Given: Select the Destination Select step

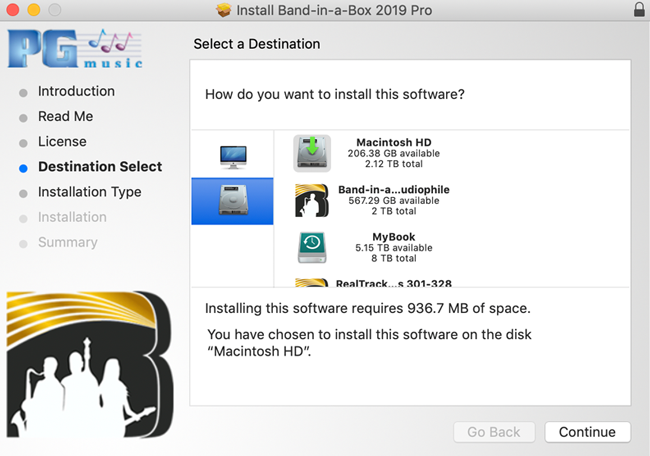Looking at the screenshot, I should click(100, 167).
